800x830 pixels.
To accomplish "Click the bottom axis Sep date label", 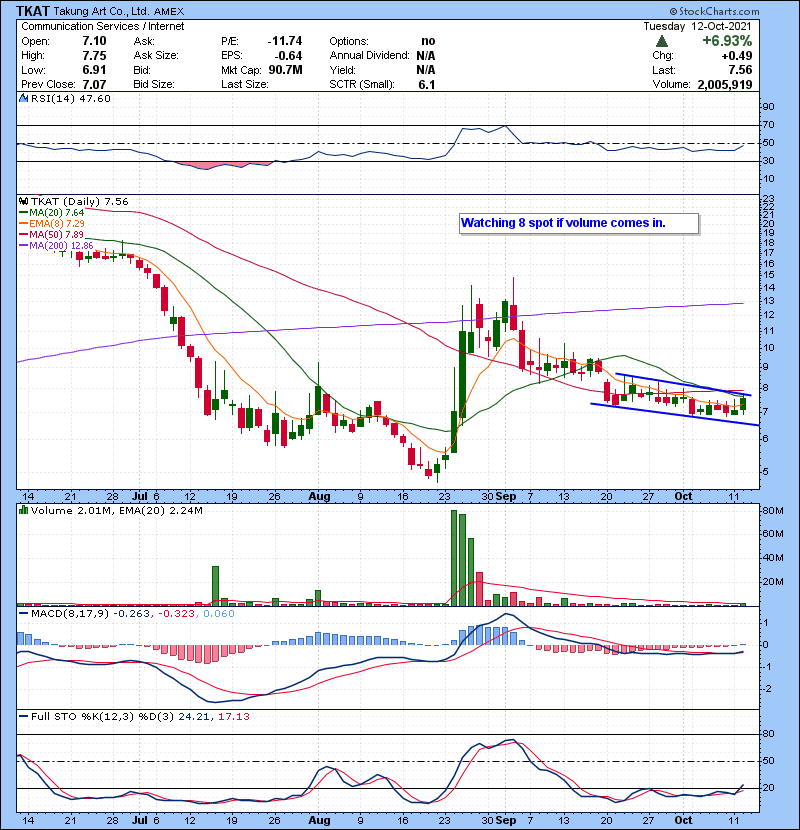I will coord(506,820).
